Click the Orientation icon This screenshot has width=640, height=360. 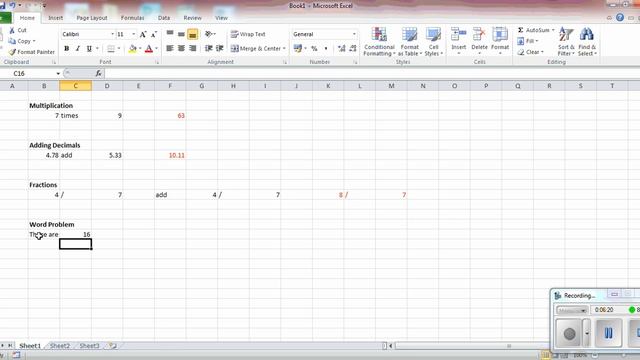pos(209,34)
